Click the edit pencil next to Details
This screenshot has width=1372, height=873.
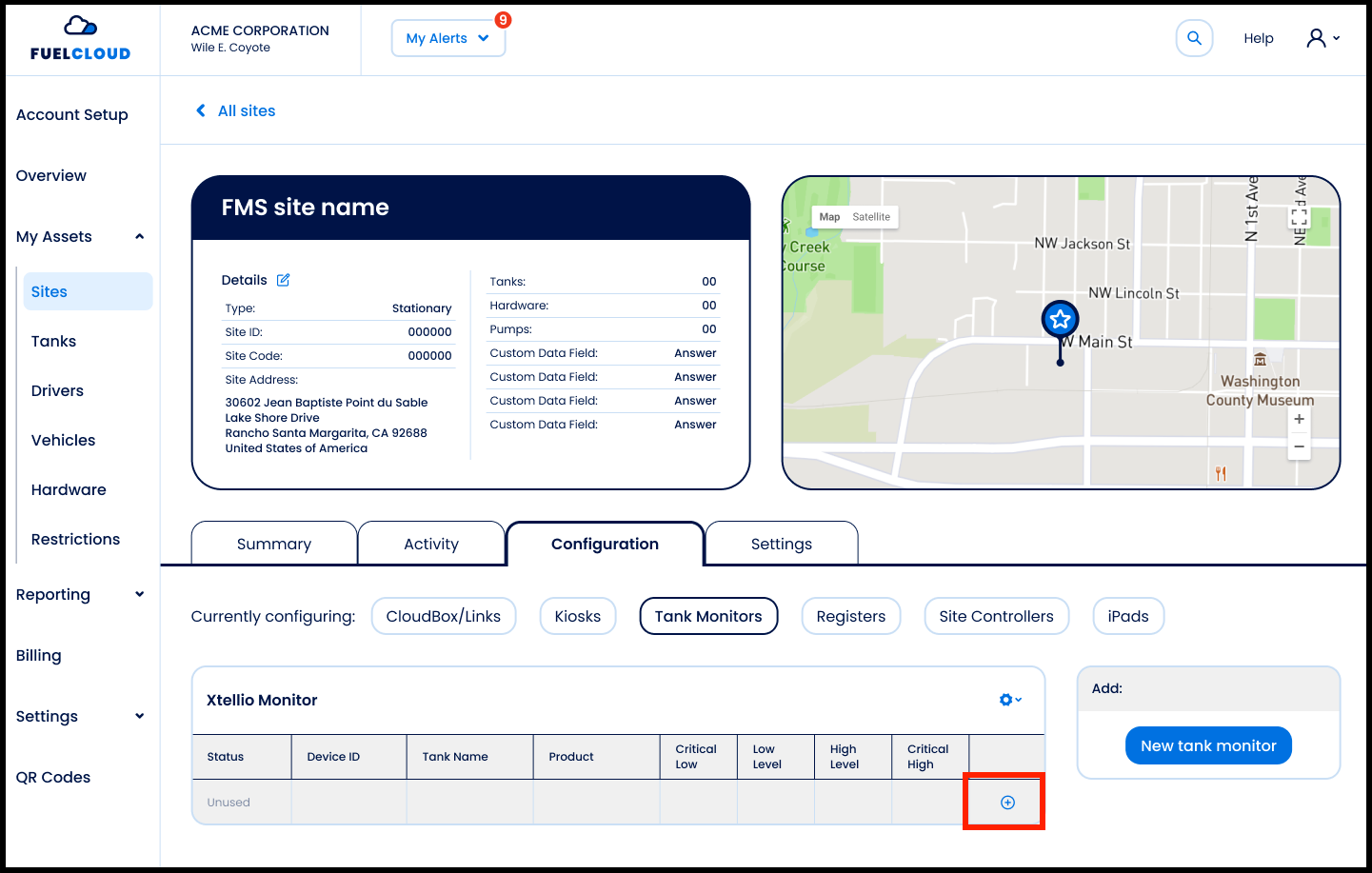pos(283,280)
